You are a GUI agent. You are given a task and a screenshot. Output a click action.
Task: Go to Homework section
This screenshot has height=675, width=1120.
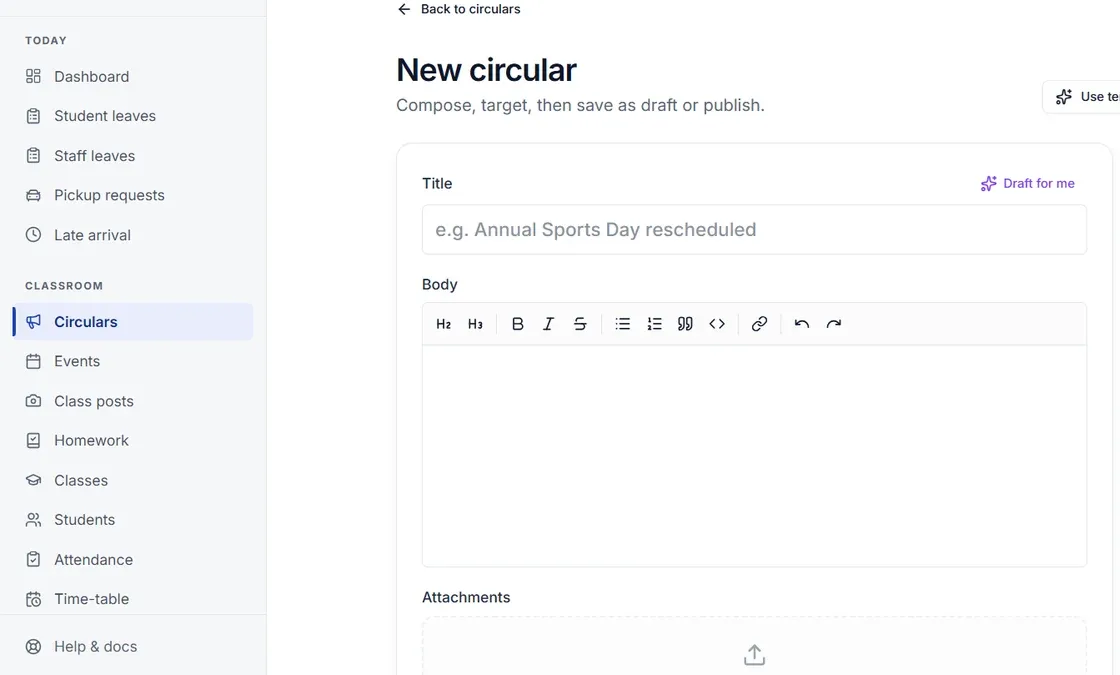tap(133, 441)
